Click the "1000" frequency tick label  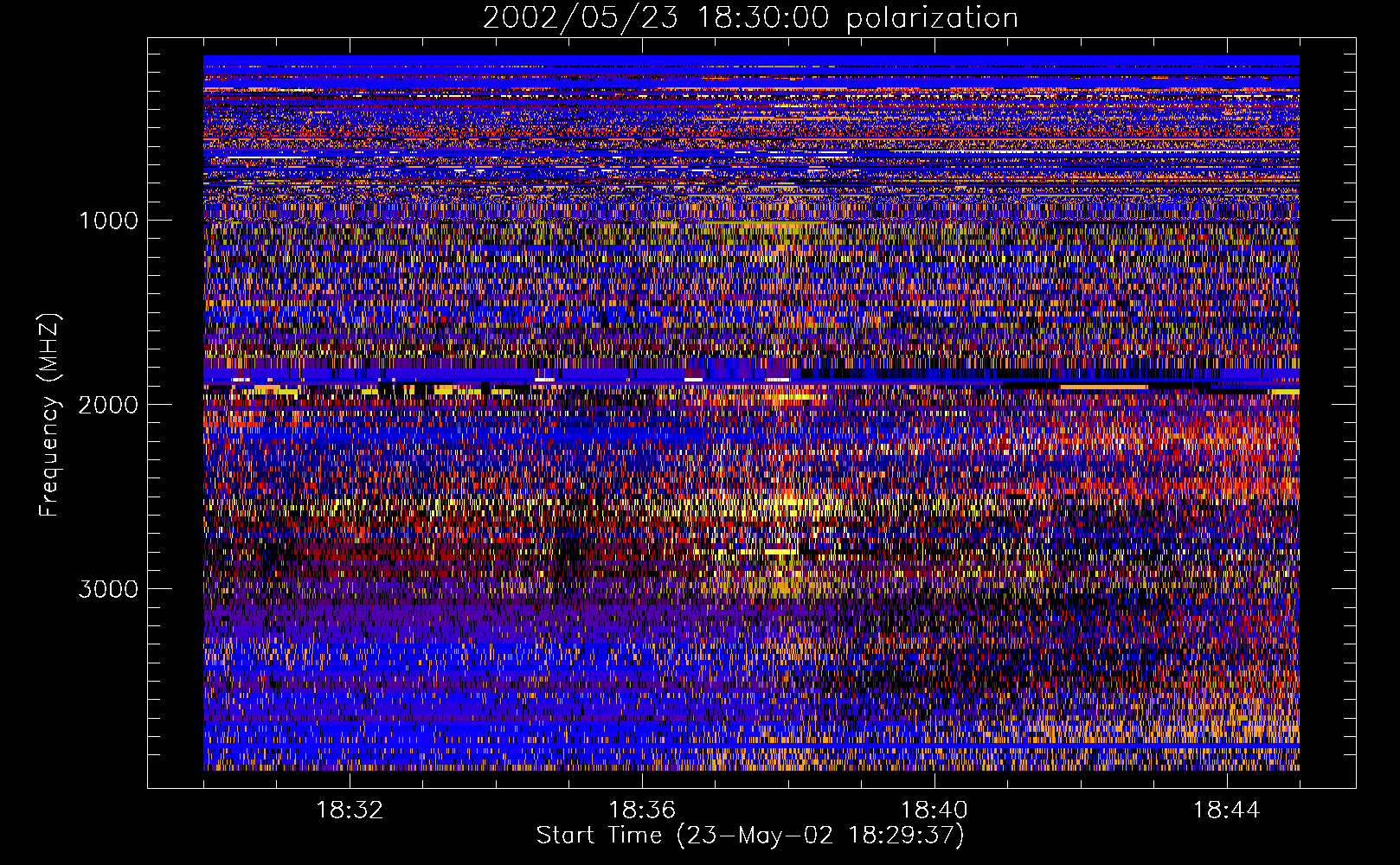click(x=108, y=221)
